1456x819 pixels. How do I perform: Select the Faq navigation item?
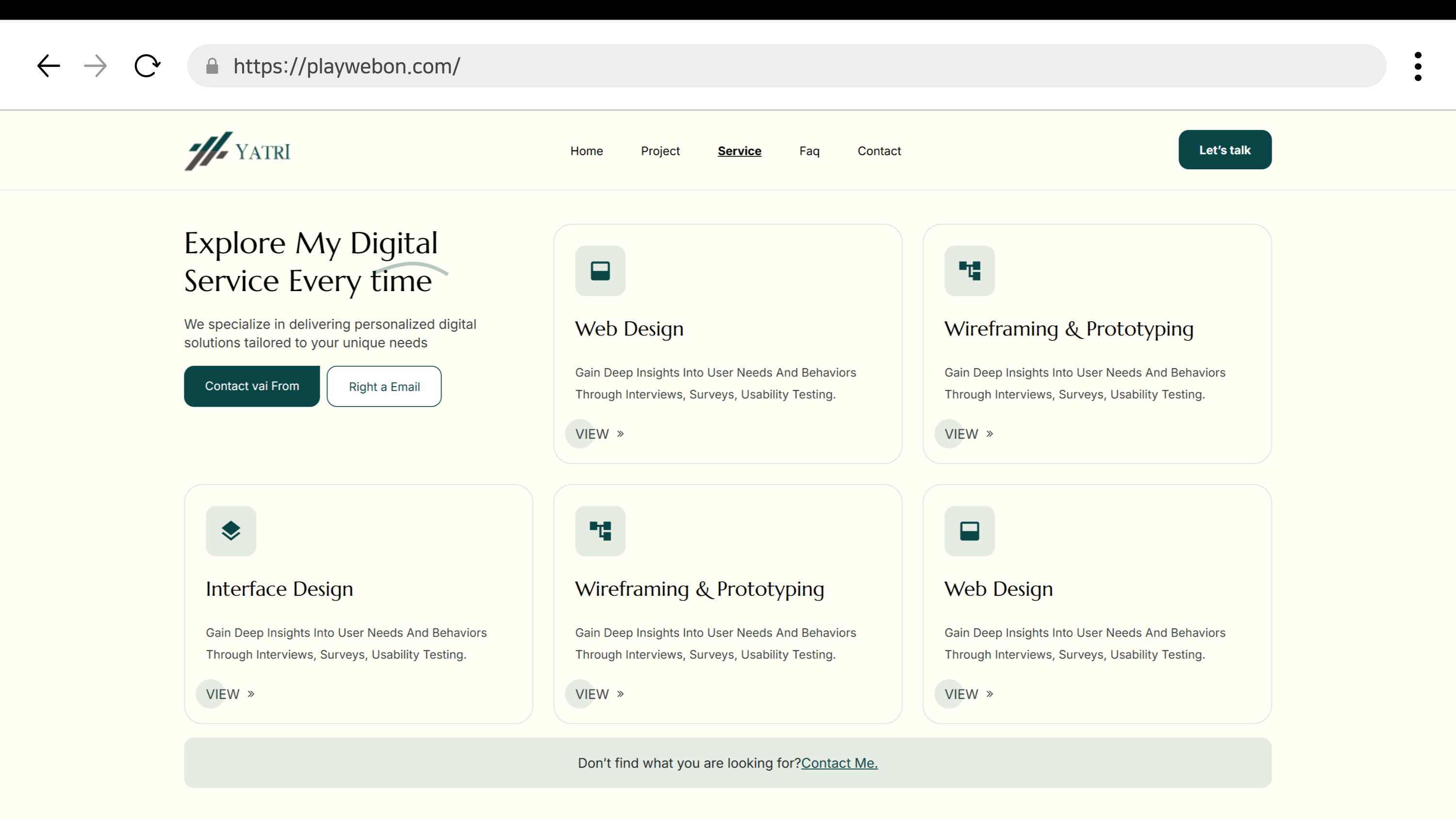pyautogui.click(x=809, y=151)
